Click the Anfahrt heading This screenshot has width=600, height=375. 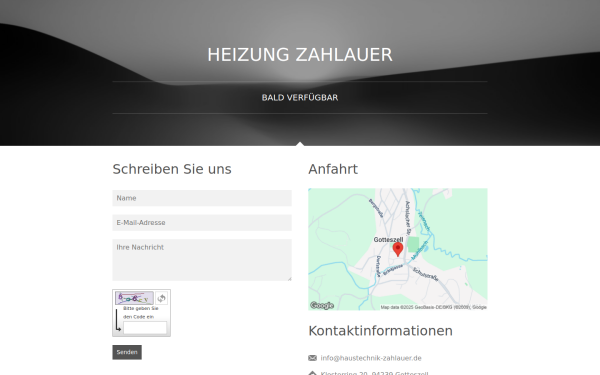pyautogui.click(x=333, y=169)
